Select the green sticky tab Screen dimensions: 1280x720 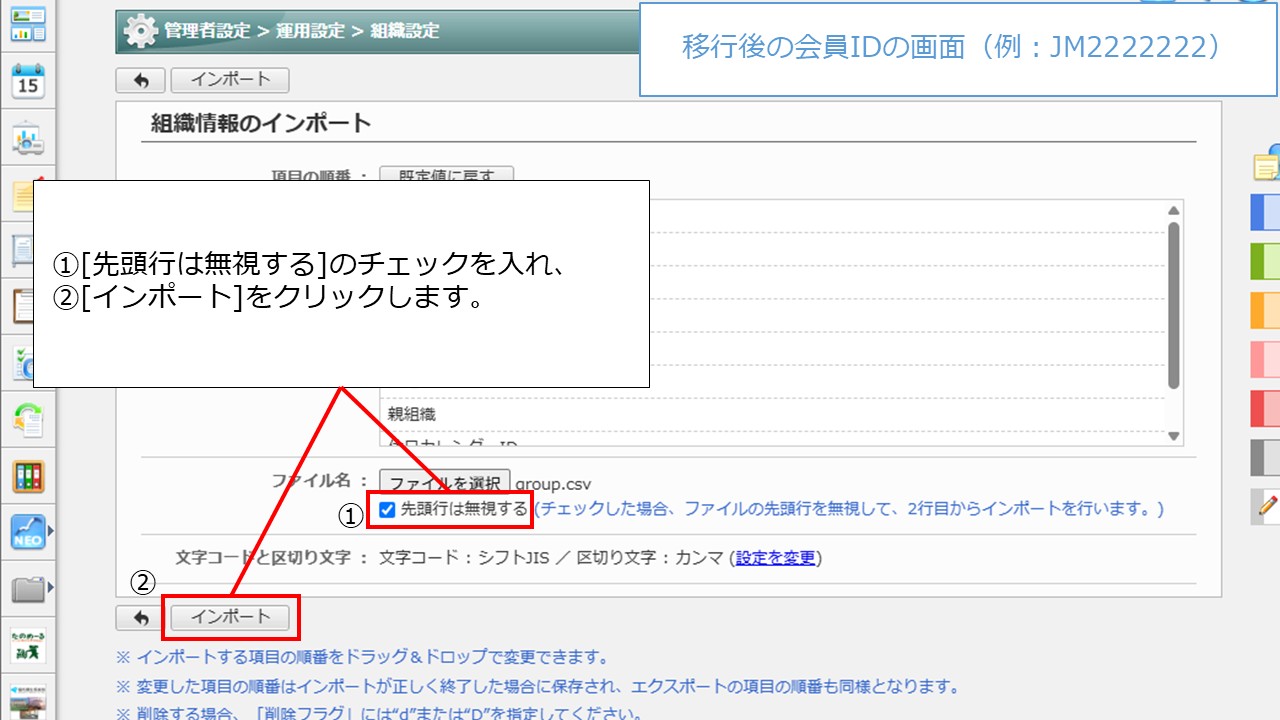(x=1266, y=261)
